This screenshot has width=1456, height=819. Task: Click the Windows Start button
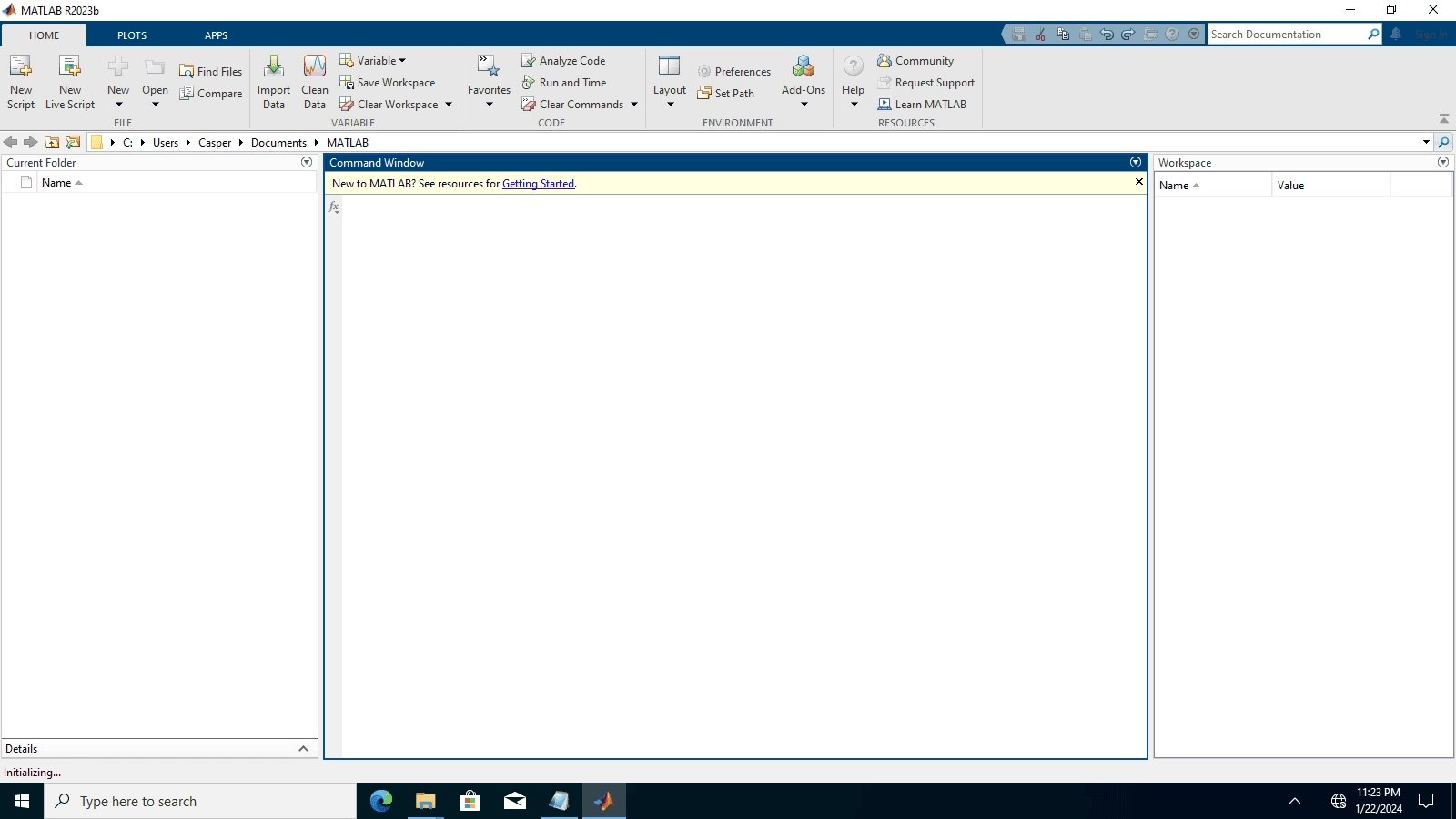coord(22,801)
